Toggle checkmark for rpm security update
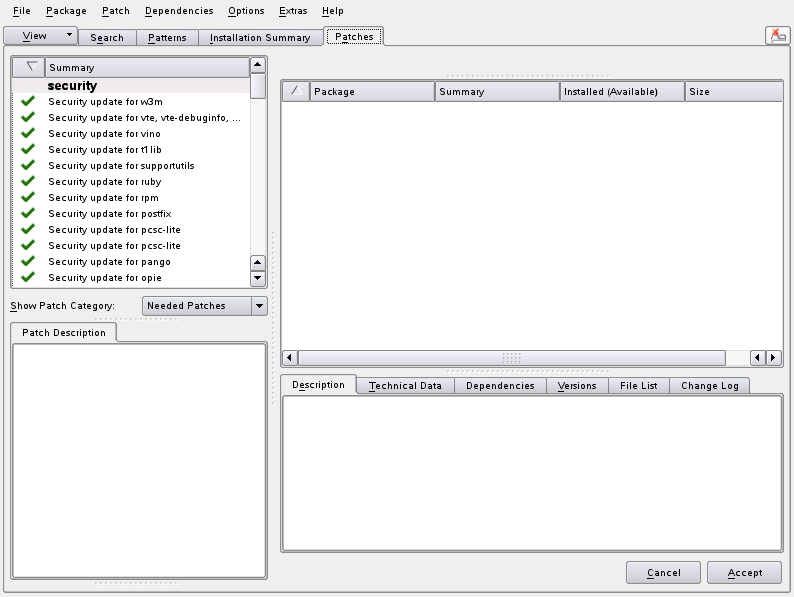Viewport: 794px width, 597px height. [28, 197]
